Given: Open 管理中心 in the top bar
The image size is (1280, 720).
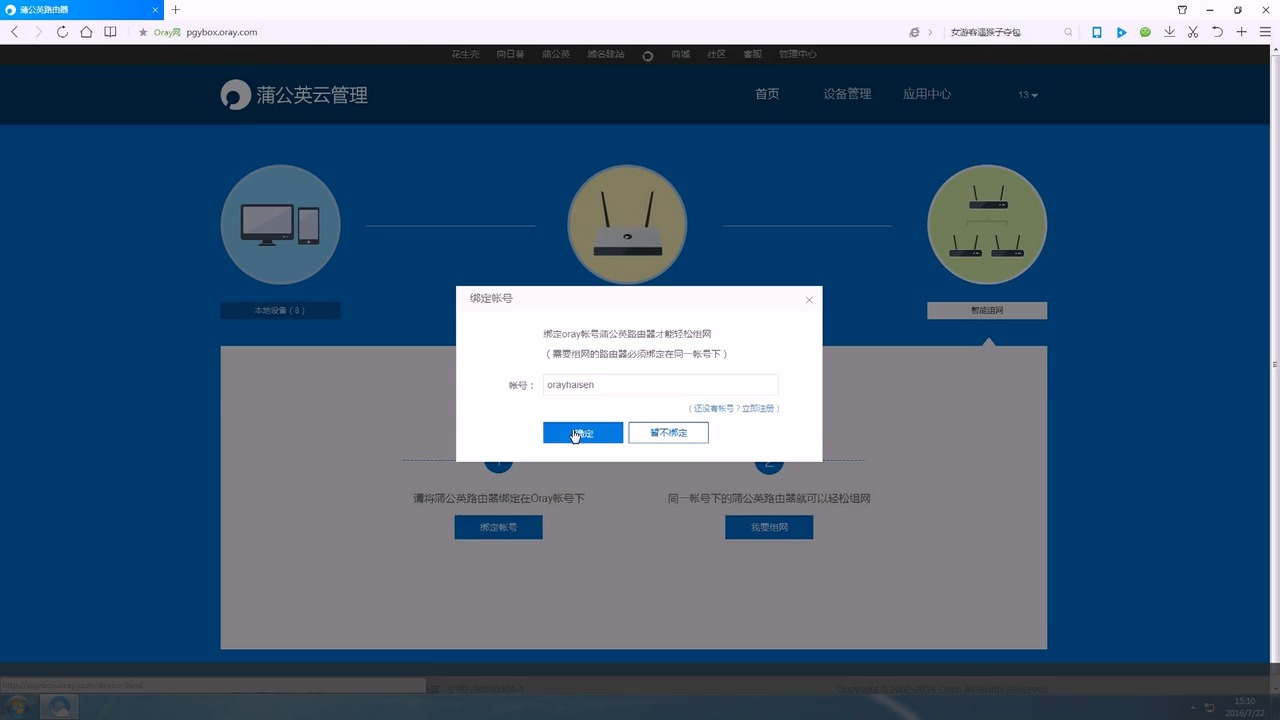Looking at the screenshot, I should coord(797,54).
